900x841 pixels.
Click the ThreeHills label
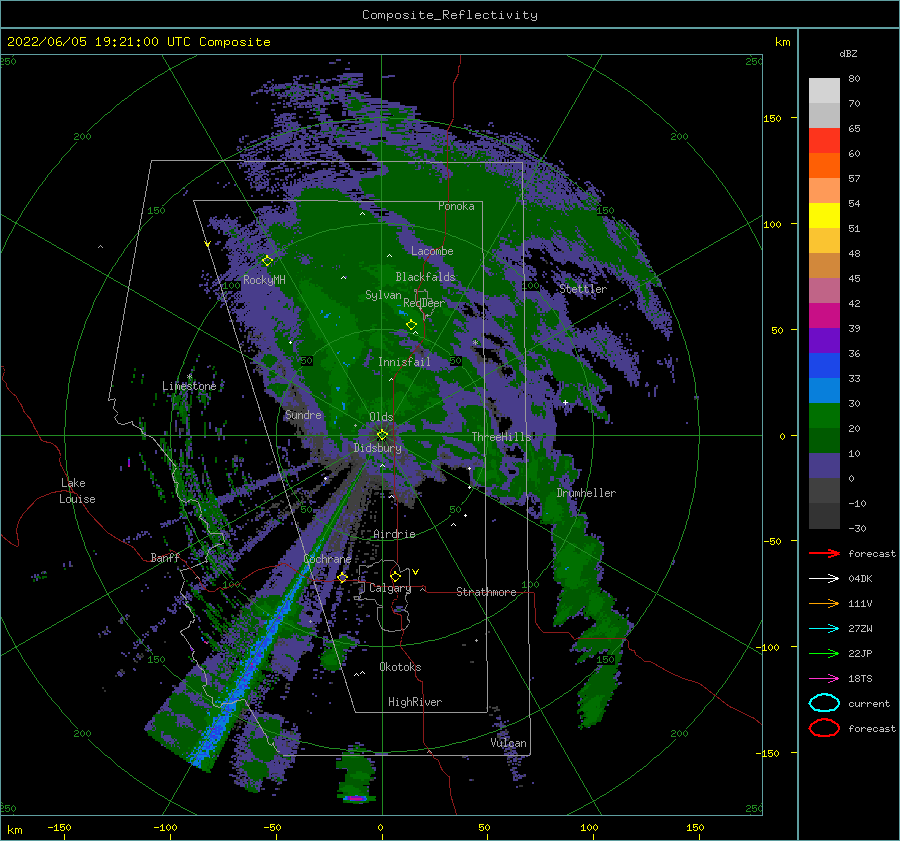pos(501,437)
